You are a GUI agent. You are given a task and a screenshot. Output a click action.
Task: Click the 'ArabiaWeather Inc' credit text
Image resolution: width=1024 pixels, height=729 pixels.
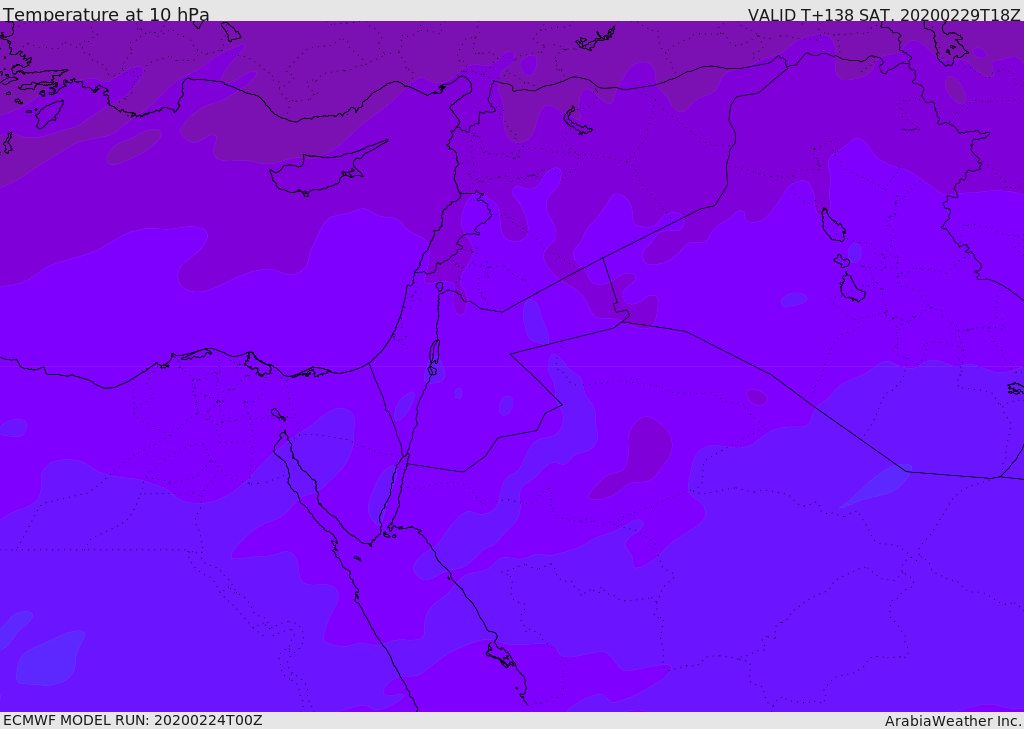953,721
